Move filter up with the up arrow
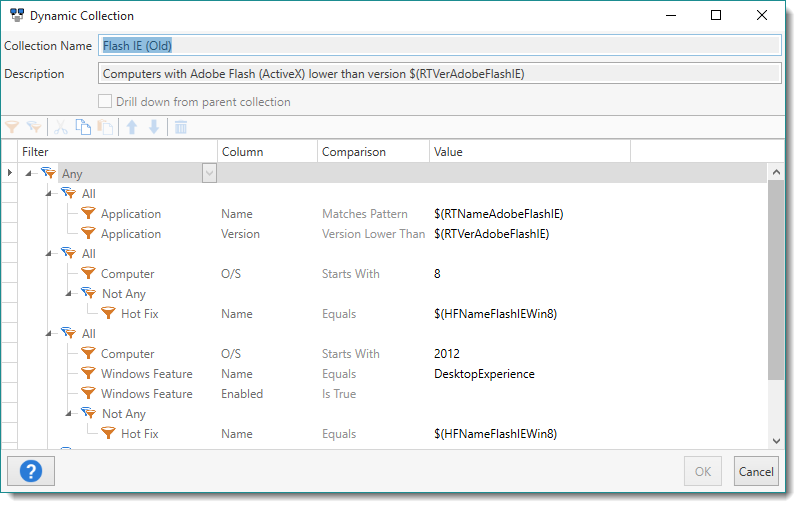Image resolution: width=801 pixels, height=508 pixels. click(x=132, y=127)
